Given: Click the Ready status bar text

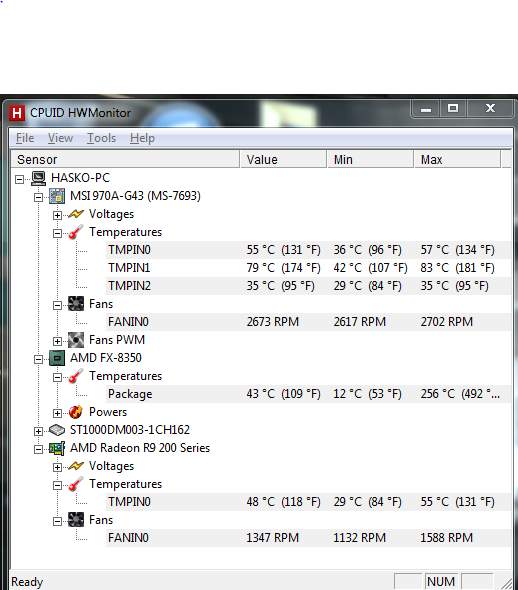Looking at the screenshot, I should click(x=27, y=582).
